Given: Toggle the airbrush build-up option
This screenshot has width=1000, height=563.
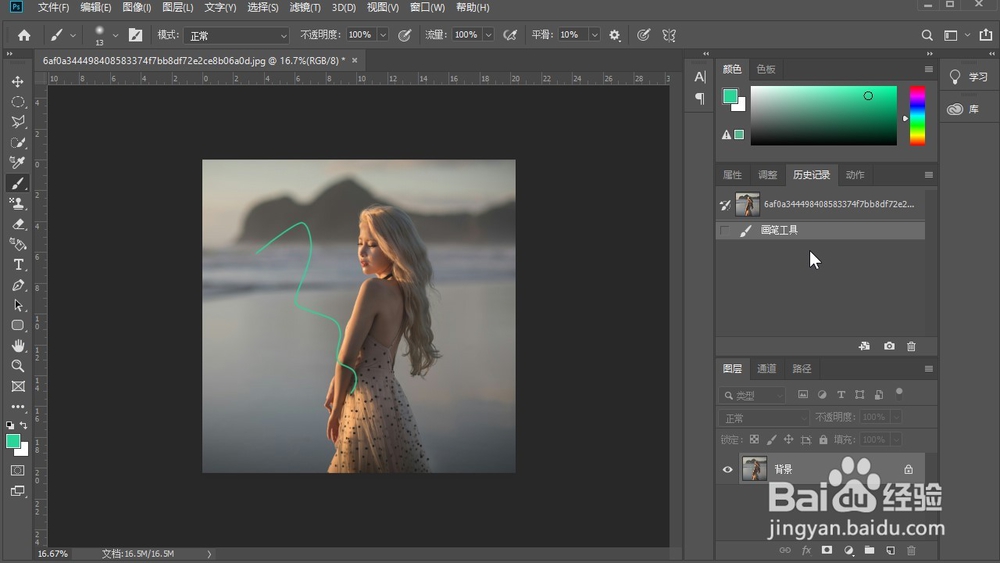Looking at the screenshot, I should tap(510, 35).
